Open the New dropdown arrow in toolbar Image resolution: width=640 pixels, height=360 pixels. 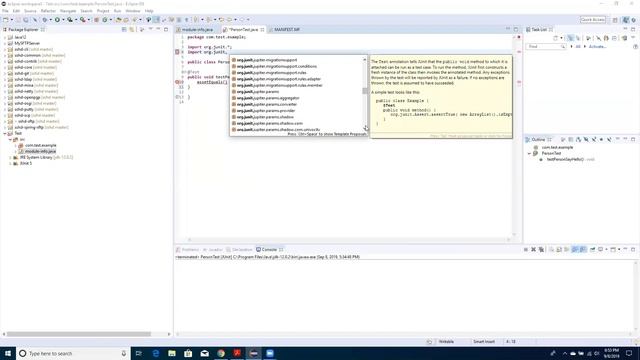point(11,20)
